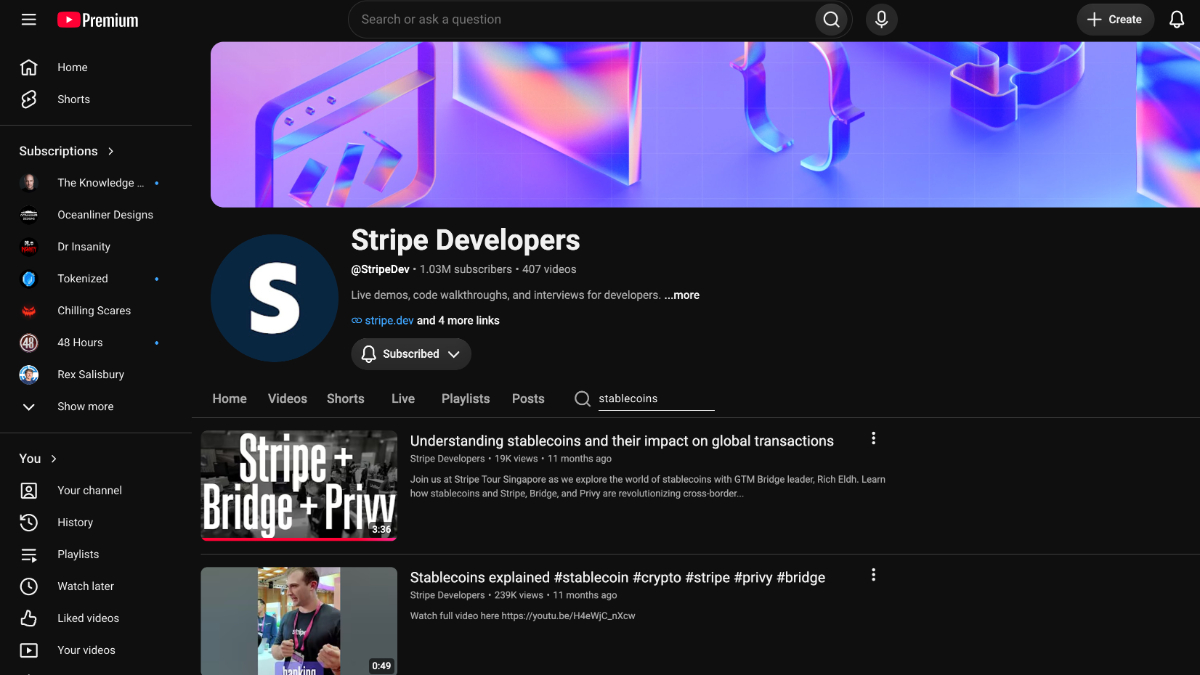The width and height of the screenshot is (1200, 675).
Task: Open the hamburger guide menu
Action: tap(28, 20)
